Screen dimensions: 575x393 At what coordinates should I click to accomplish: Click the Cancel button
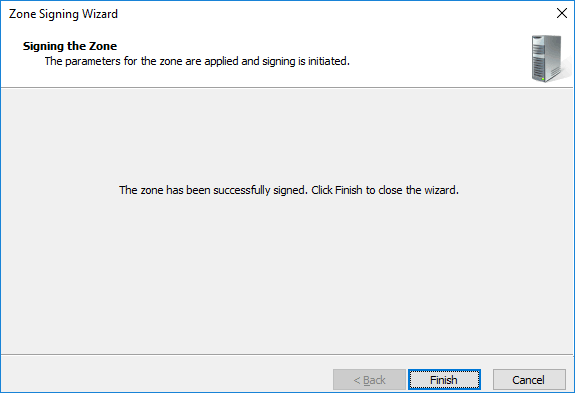tap(529, 379)
